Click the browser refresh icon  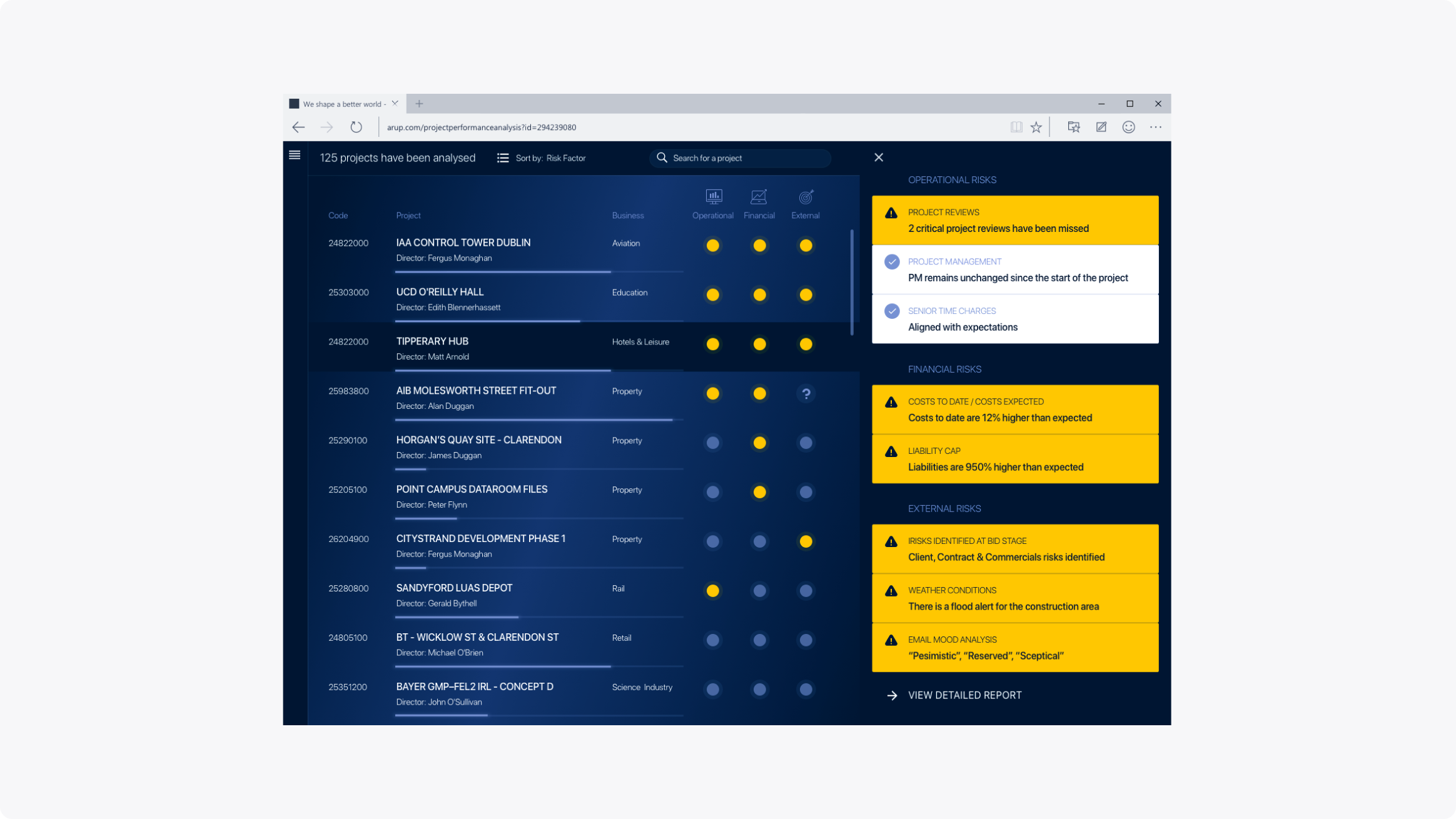coord(356,127)
